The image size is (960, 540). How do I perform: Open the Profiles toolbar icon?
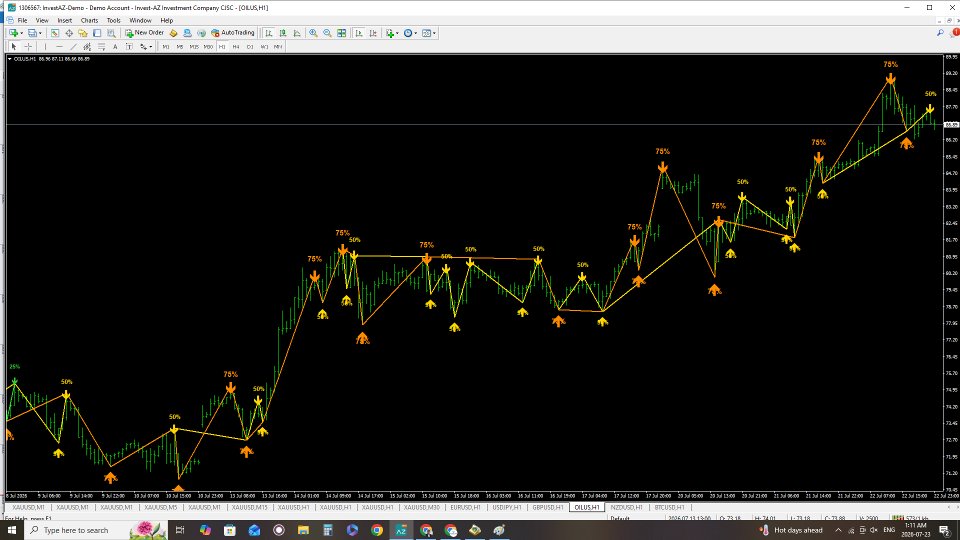[x=32, y=33]
